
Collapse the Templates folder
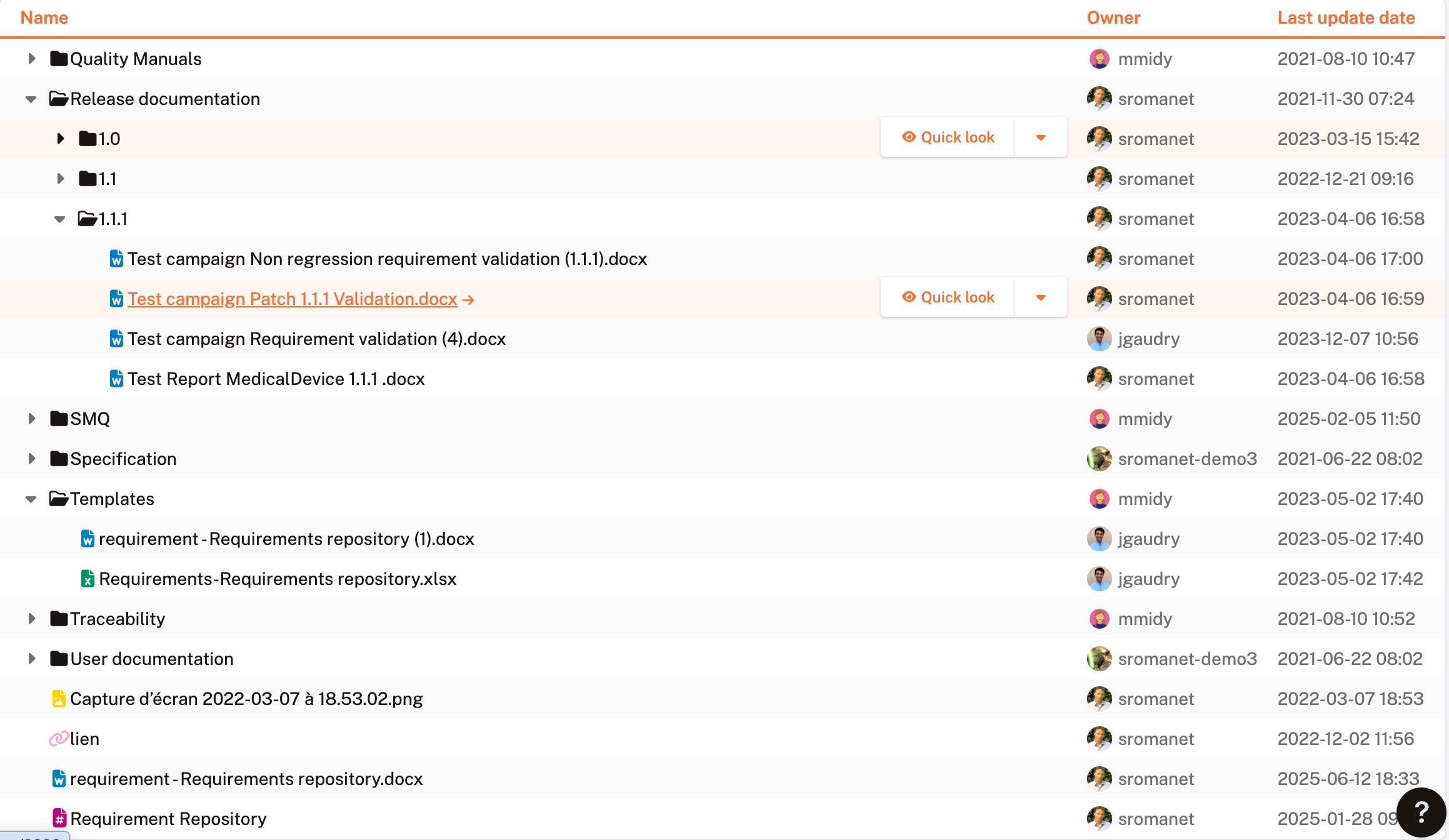pyautogui.click(x=31, y=499)
